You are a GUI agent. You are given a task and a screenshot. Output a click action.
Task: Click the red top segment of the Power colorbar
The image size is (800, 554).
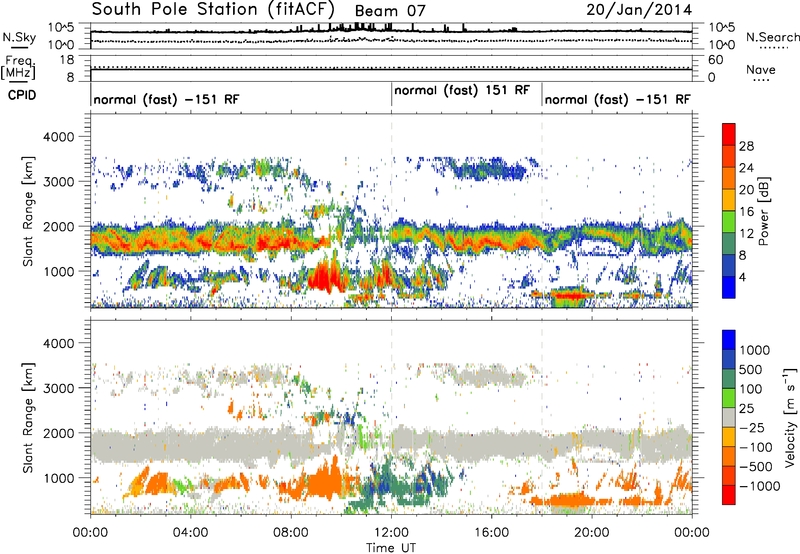(x=729, y=134)
